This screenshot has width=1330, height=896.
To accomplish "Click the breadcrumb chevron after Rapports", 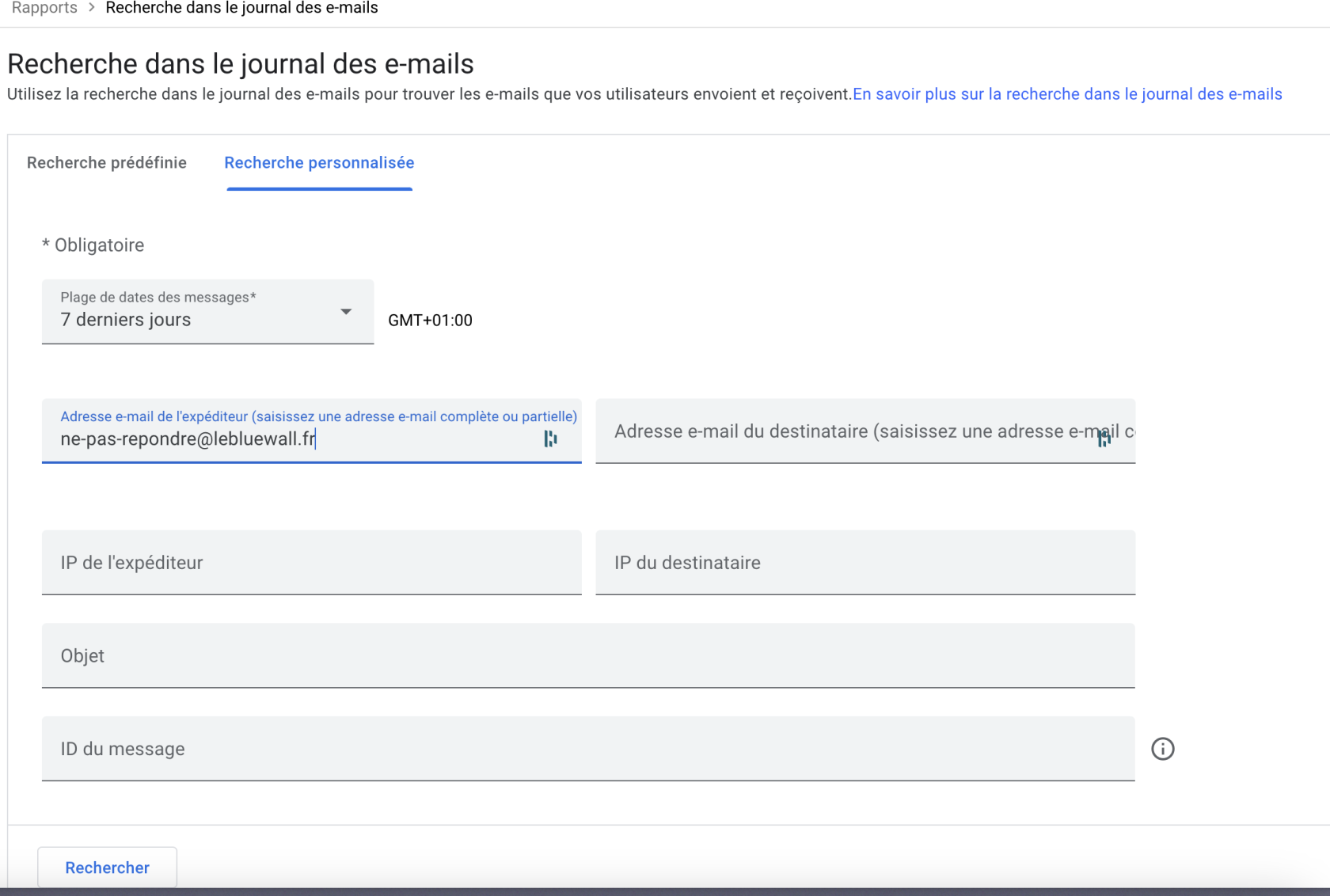I will 92,8.
